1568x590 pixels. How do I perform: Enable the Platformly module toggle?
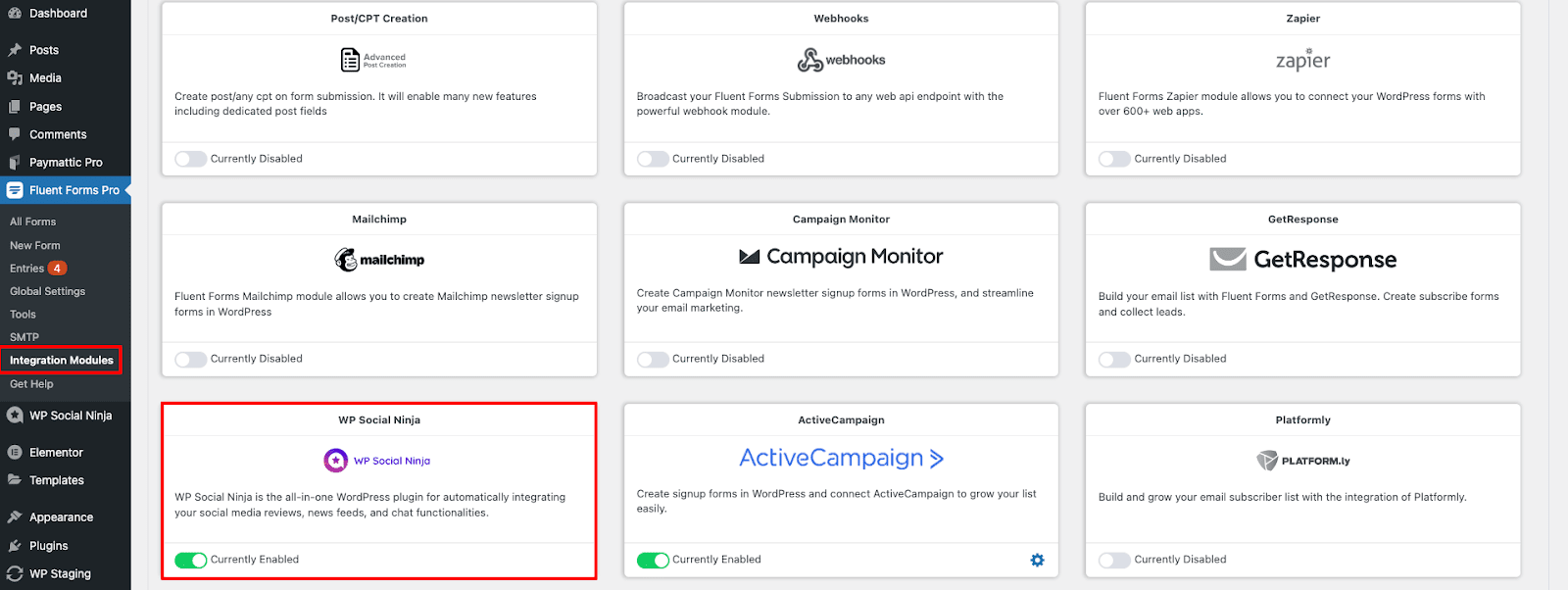pos(1114,561)
